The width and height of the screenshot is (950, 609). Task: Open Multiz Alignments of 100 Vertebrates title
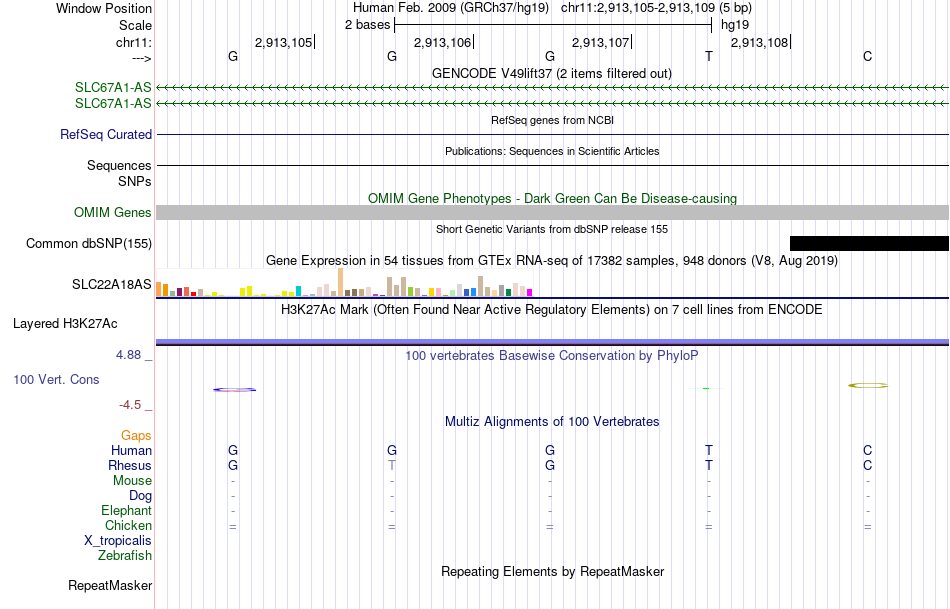552,422
